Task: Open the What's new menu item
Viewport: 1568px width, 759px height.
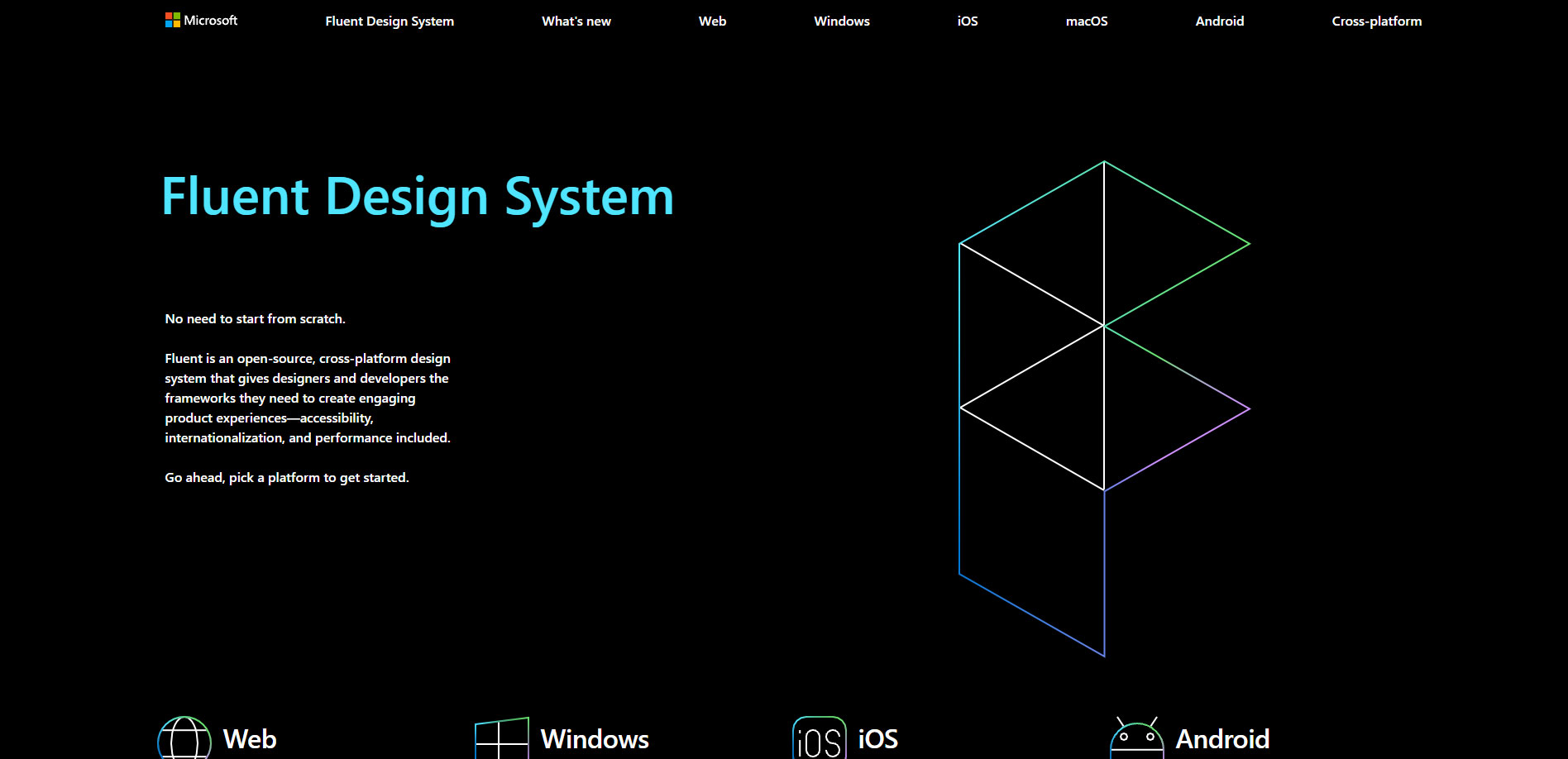Action: tap(576, 21)
